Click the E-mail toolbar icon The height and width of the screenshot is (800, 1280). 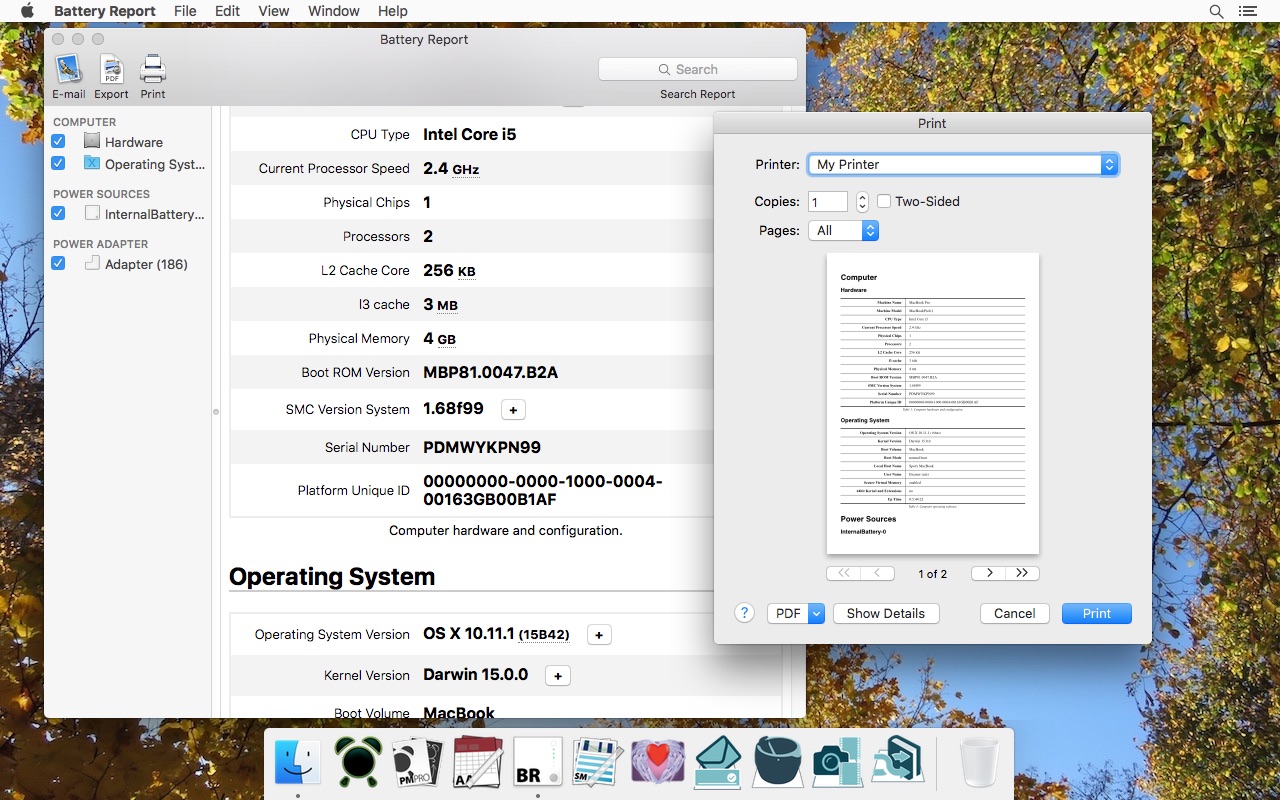68,69
